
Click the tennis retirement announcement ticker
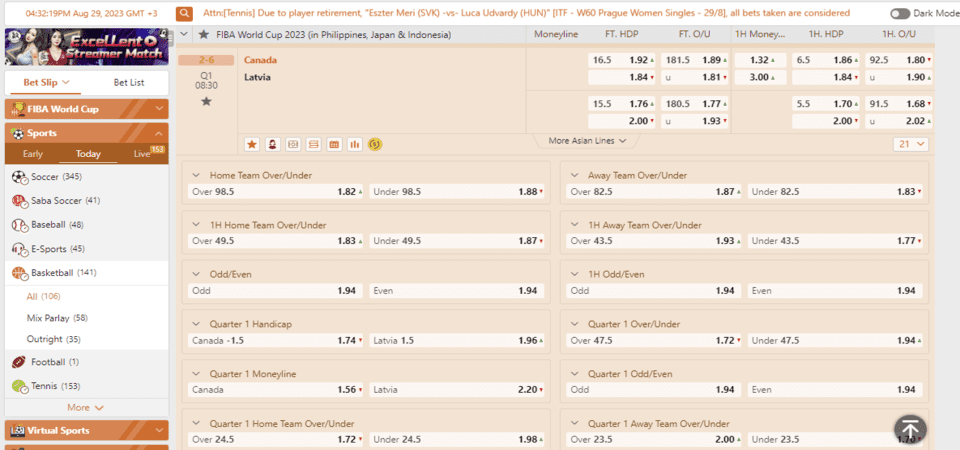tap(527, 13)
